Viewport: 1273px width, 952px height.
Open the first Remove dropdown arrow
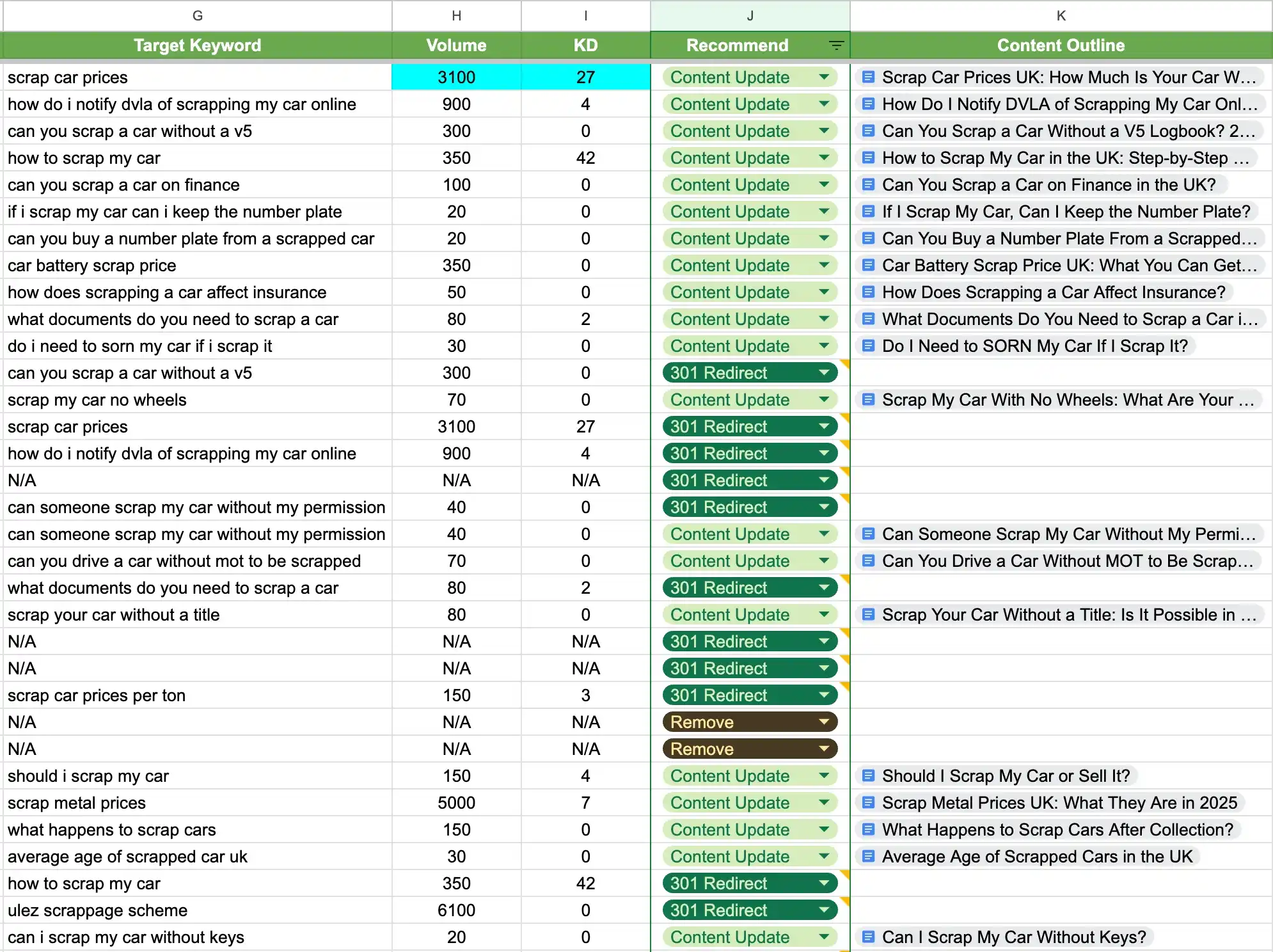[824, 722]
